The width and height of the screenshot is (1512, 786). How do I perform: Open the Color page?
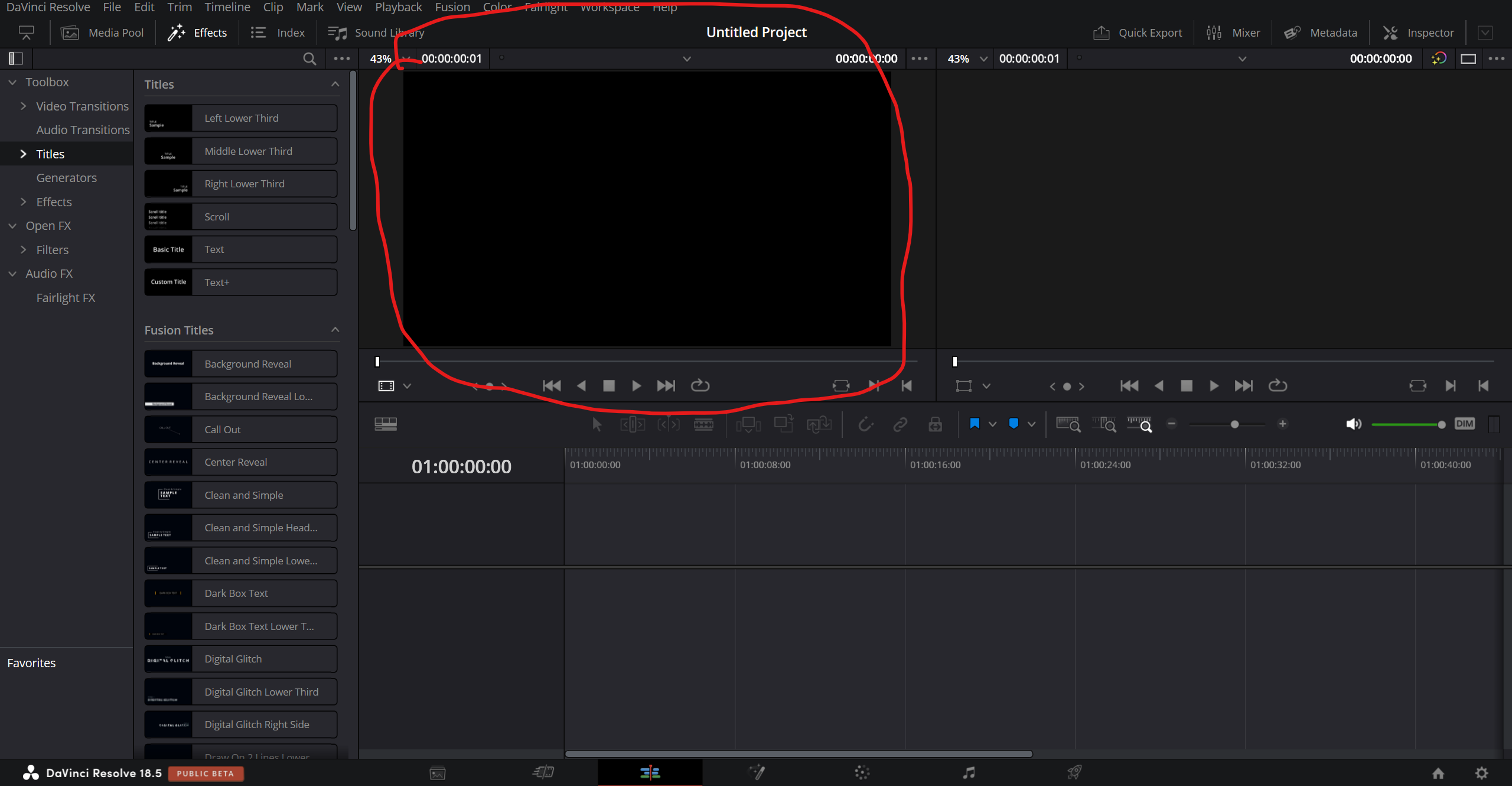[862, 772]
